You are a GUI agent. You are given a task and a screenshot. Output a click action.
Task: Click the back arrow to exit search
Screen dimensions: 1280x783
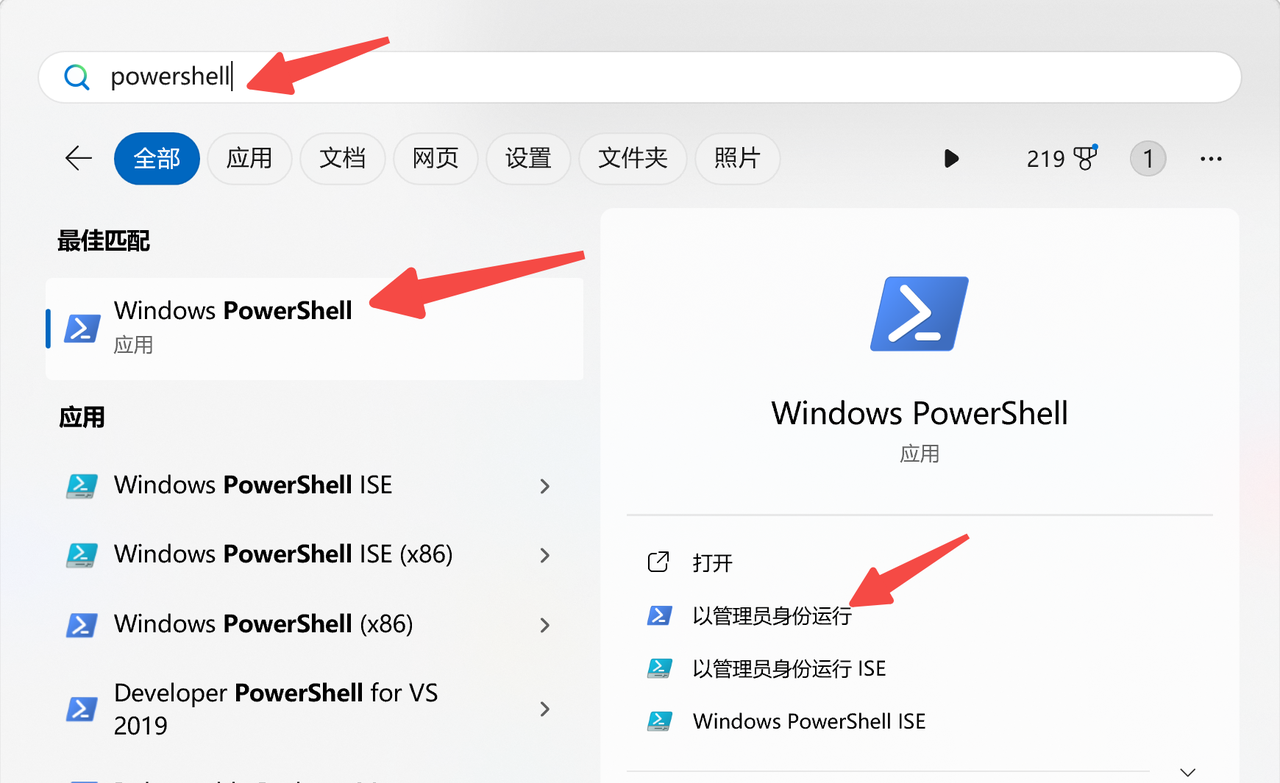pos(78,157)
